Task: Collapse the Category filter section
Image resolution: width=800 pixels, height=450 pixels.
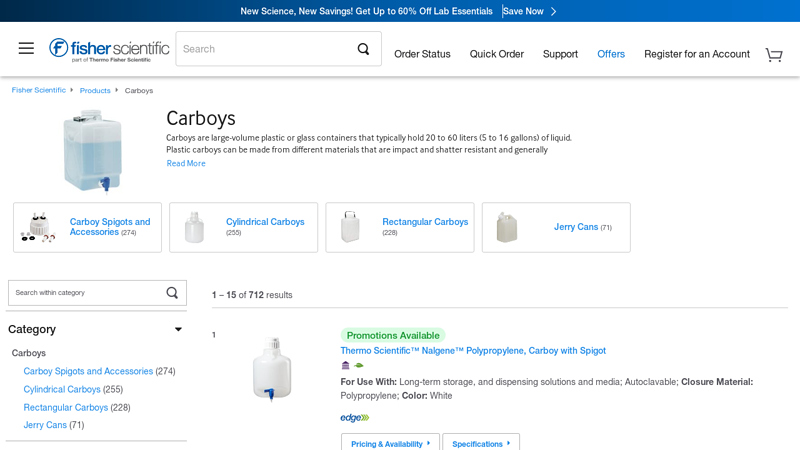Action: point(178,329)
